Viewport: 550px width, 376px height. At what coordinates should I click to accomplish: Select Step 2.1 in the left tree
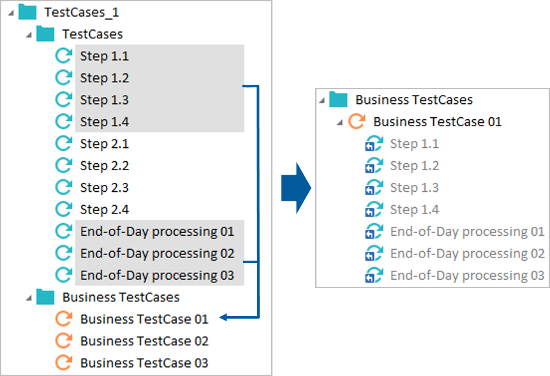tap(104, 144)
